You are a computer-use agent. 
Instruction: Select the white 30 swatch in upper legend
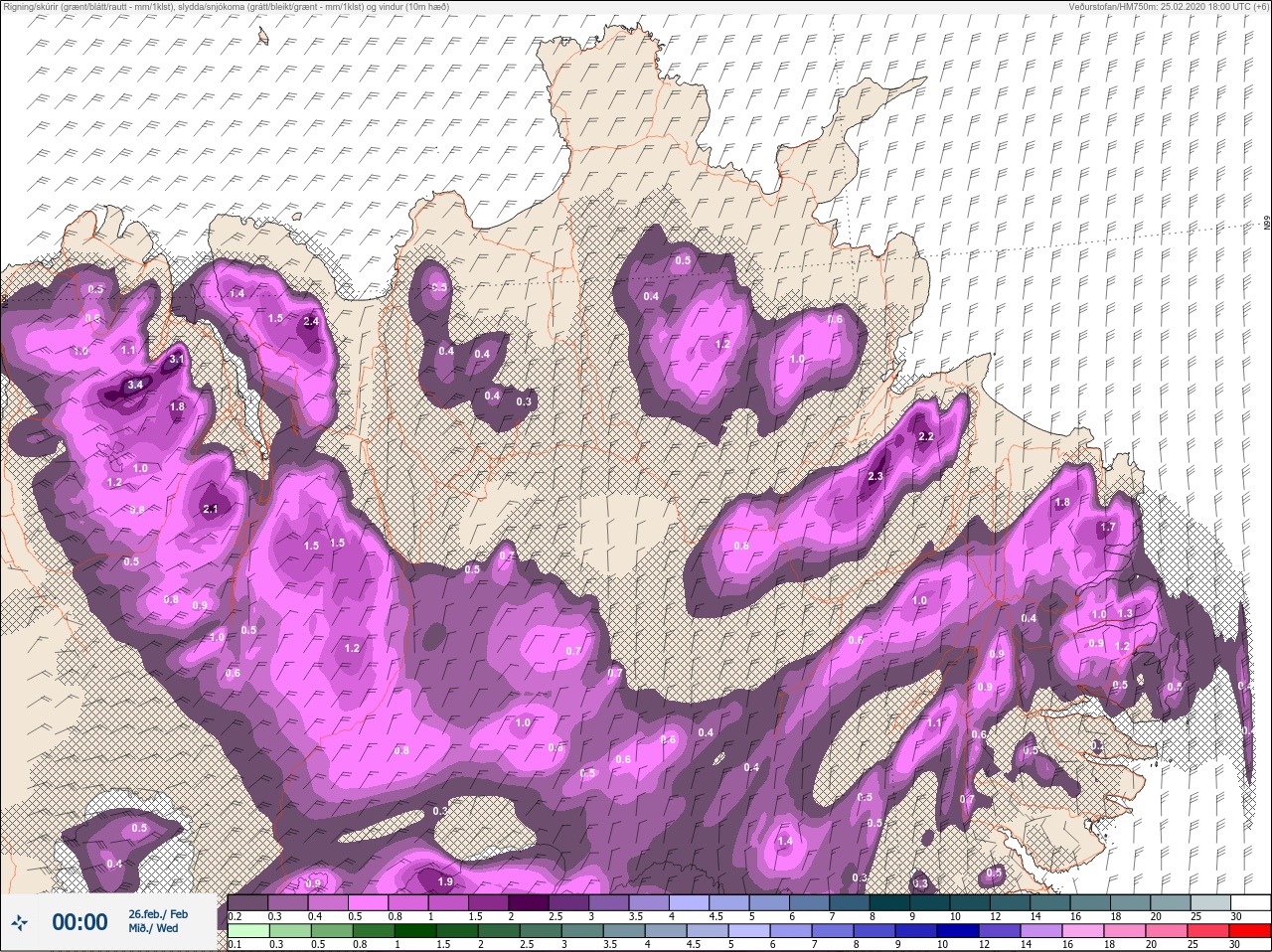(x=1249, y=902)
